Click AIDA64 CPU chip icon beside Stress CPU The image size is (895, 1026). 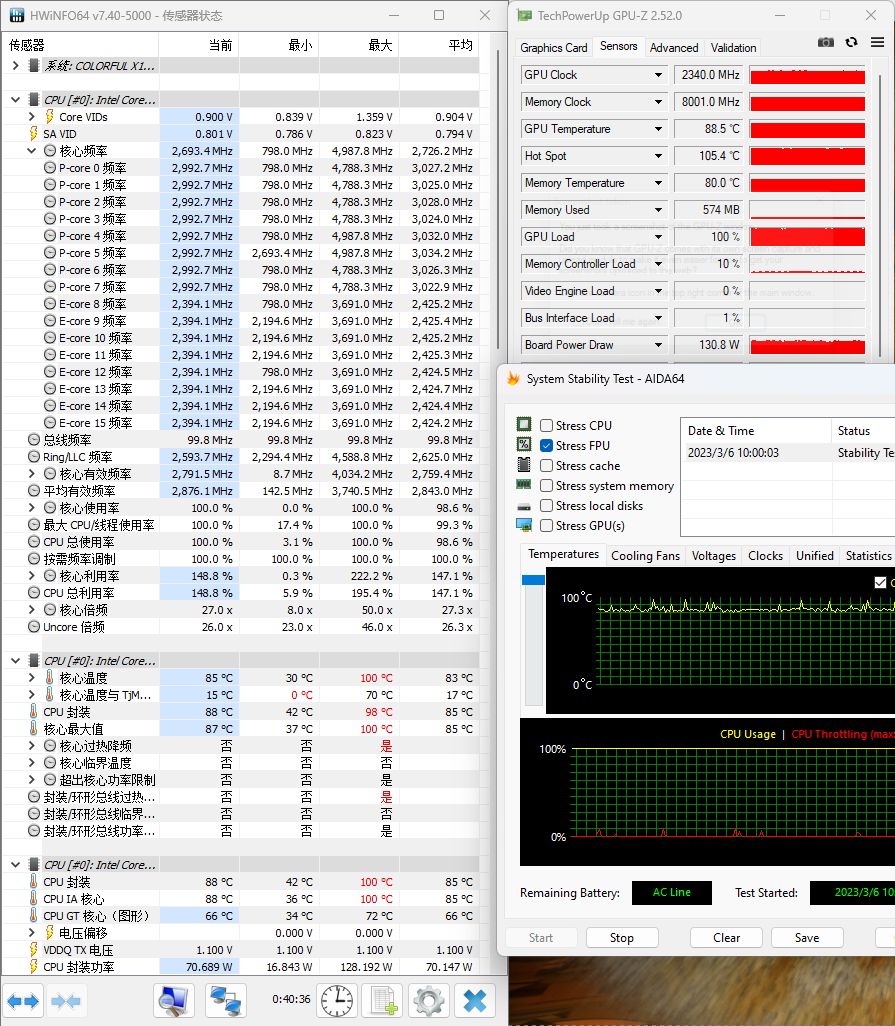coord(524,425)
